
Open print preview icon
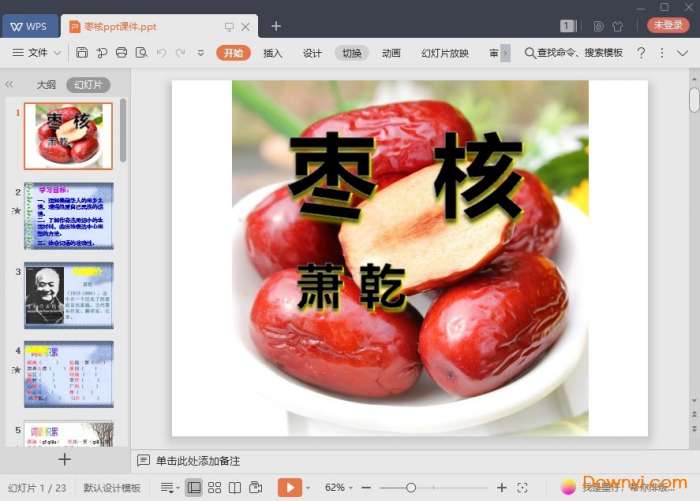coord(142,53)
